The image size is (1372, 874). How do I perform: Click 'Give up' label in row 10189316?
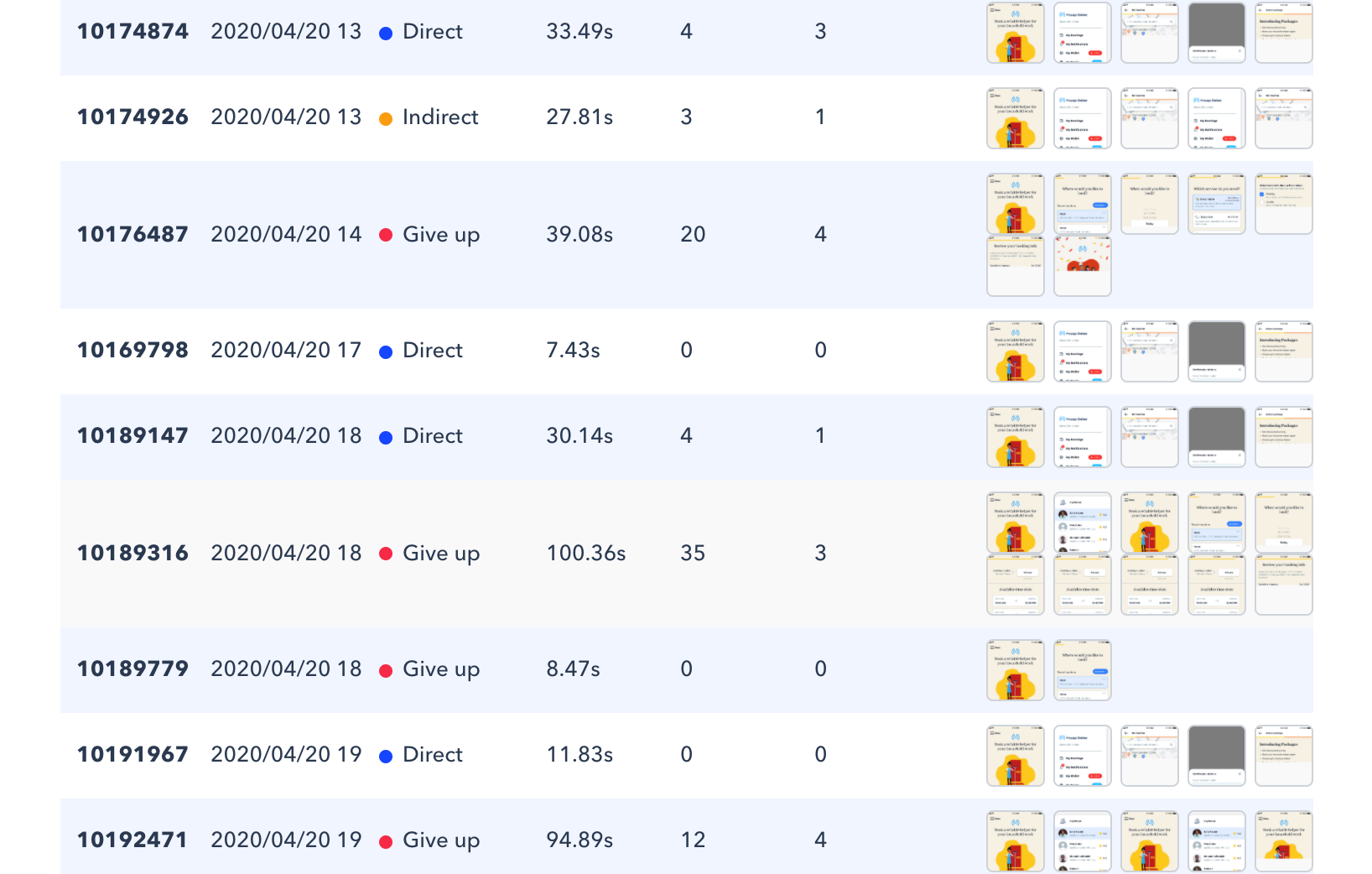click(x=441, y=554)
